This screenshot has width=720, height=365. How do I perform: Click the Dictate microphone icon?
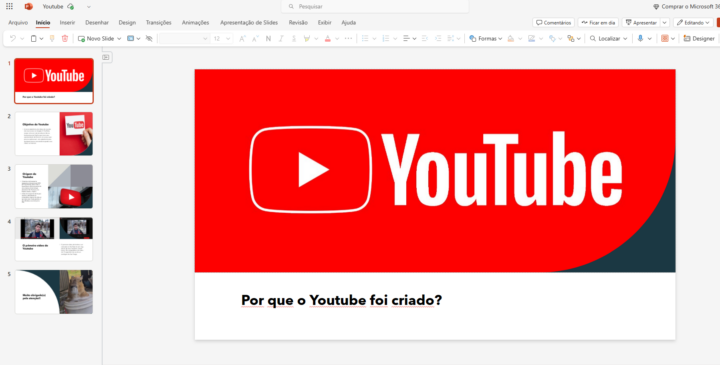click(x=641, y=39)
